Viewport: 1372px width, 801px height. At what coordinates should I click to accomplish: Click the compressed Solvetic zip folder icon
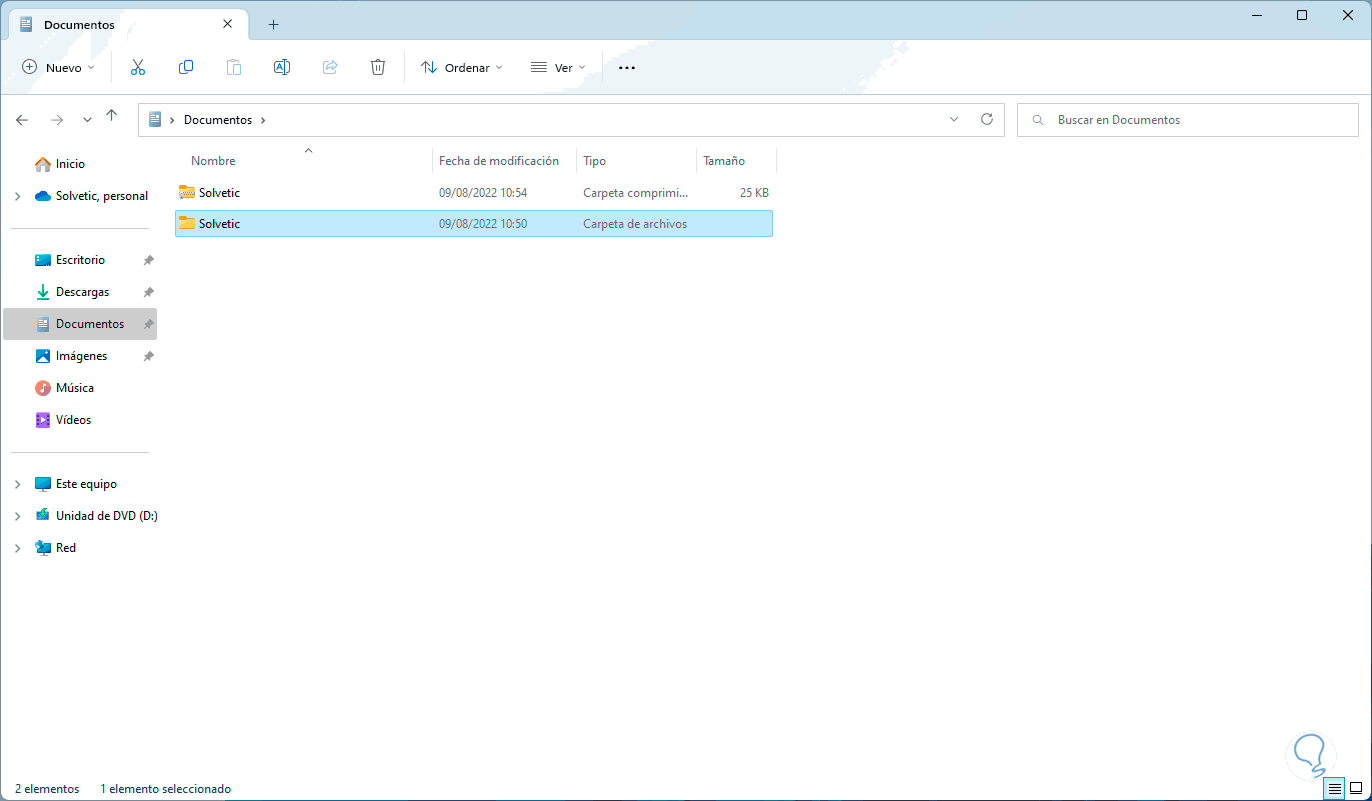[x=187, y=192]
